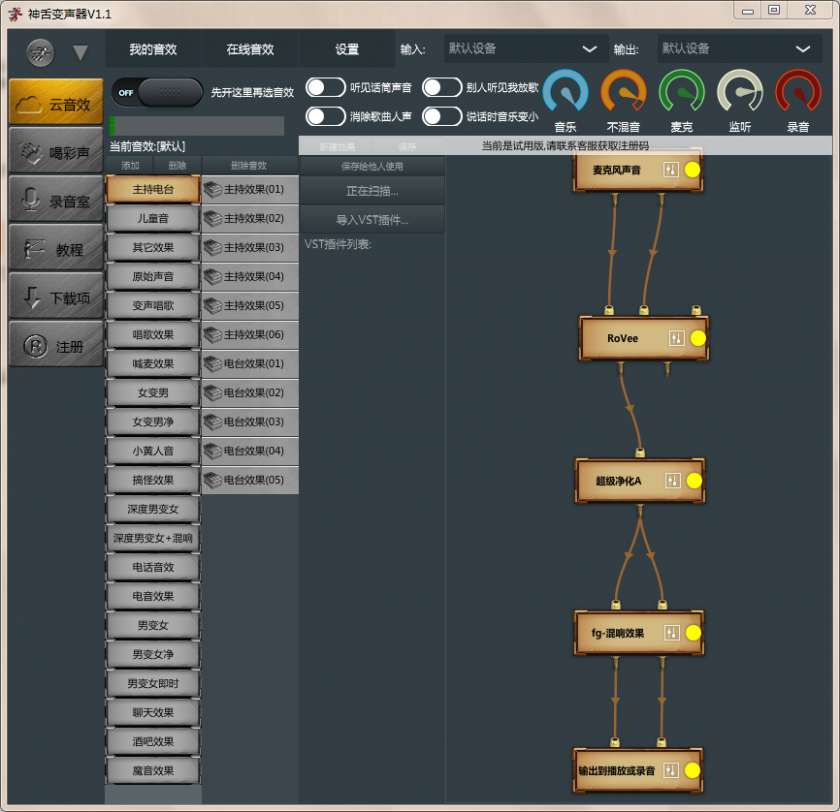
Task: Click the round logo icon at top left
Action: (x=41, y=52)
